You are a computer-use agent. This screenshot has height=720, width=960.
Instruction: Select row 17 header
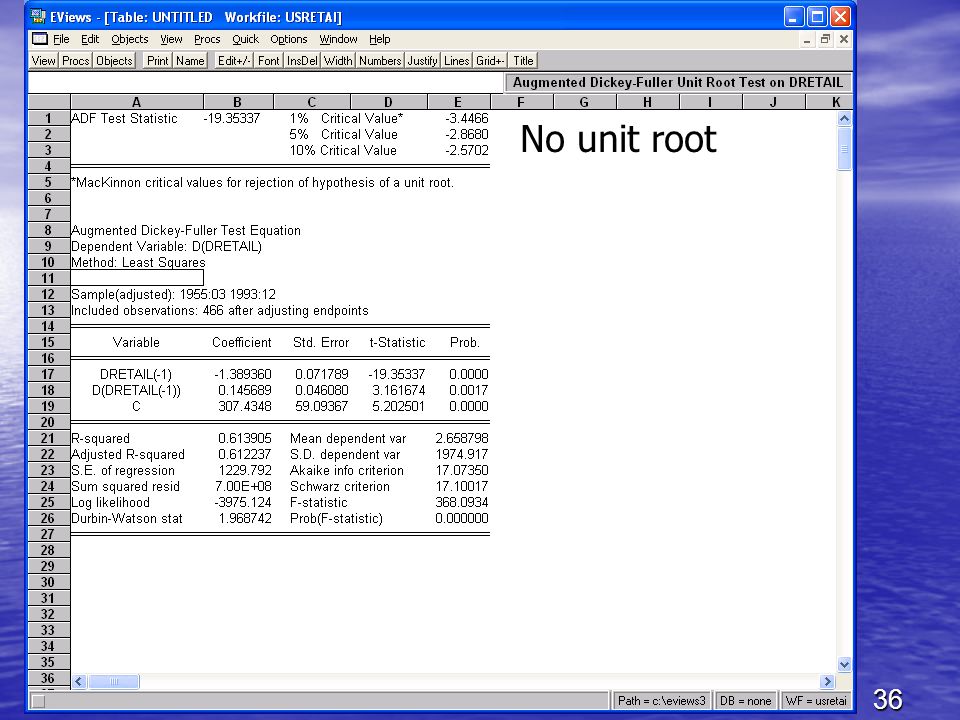[48, 374]
